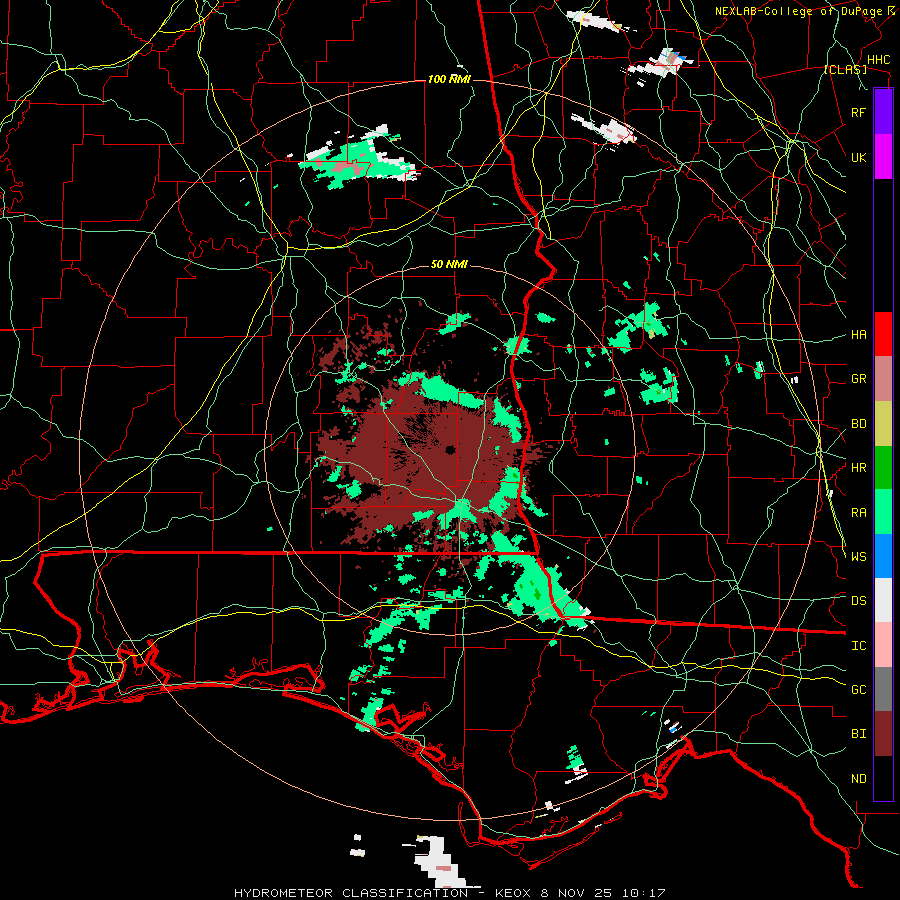Click the BD legend label
The width and height of the screenshot is (900, 900).
pos(859,424)
